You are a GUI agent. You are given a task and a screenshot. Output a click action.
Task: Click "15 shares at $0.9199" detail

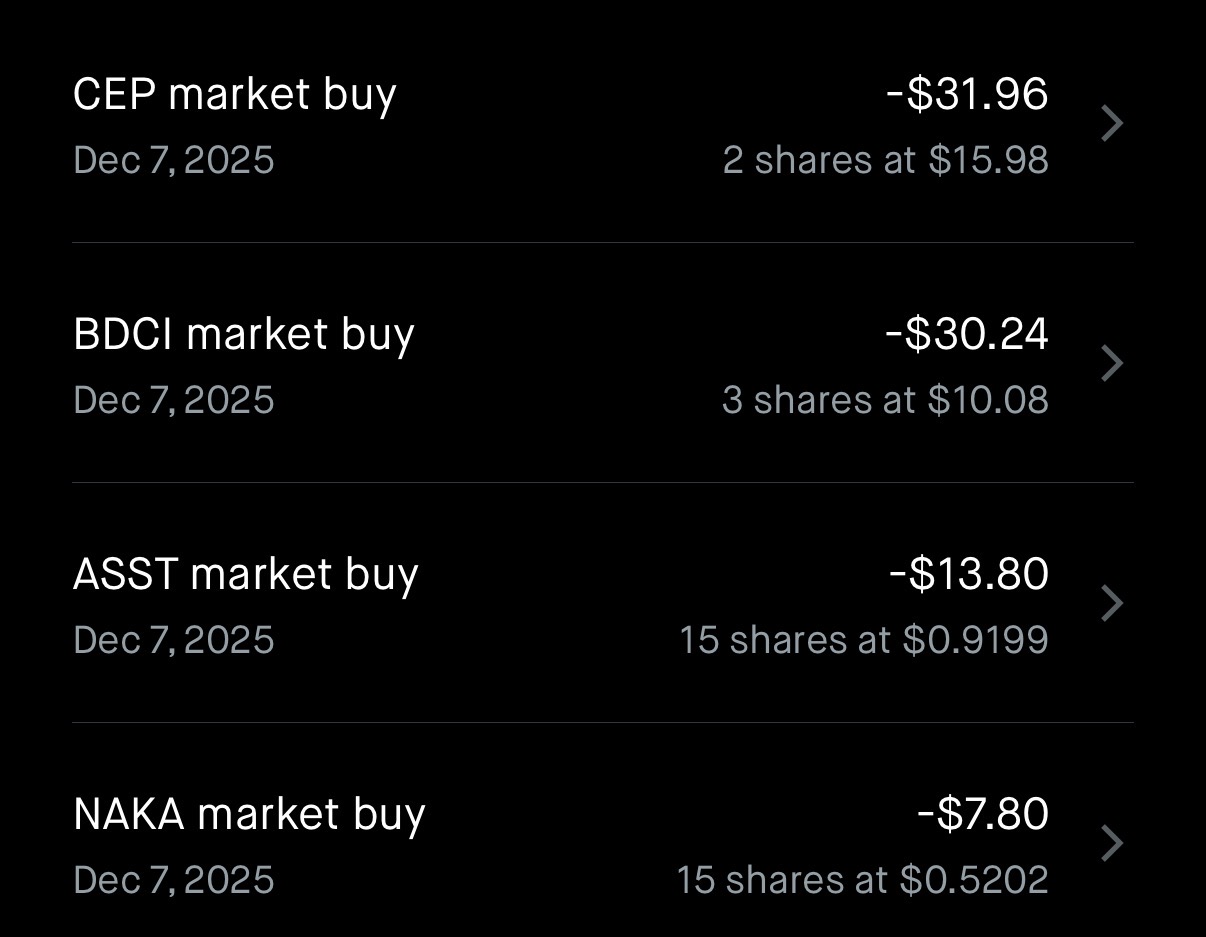(864, 640)
